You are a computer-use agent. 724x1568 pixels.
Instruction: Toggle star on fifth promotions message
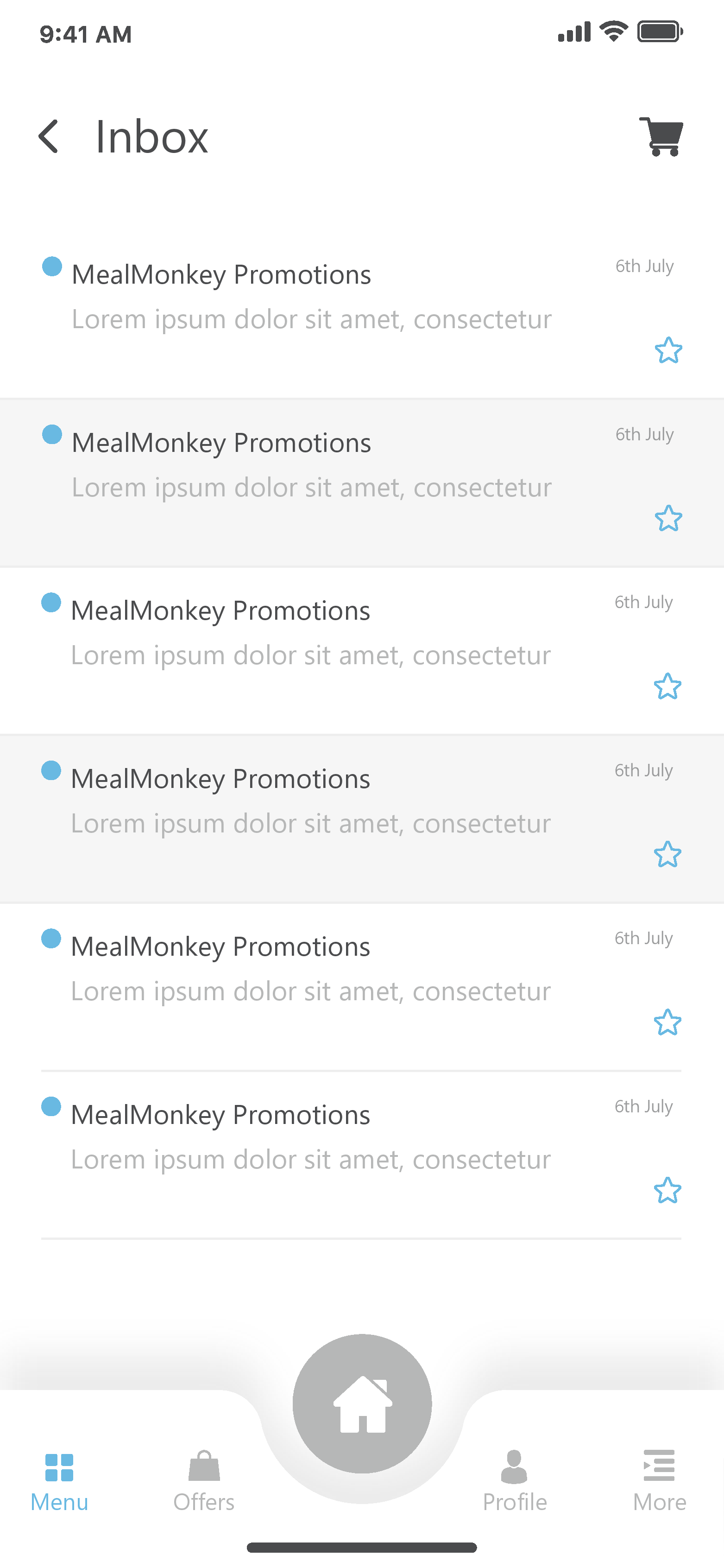tap(667, 1022)
